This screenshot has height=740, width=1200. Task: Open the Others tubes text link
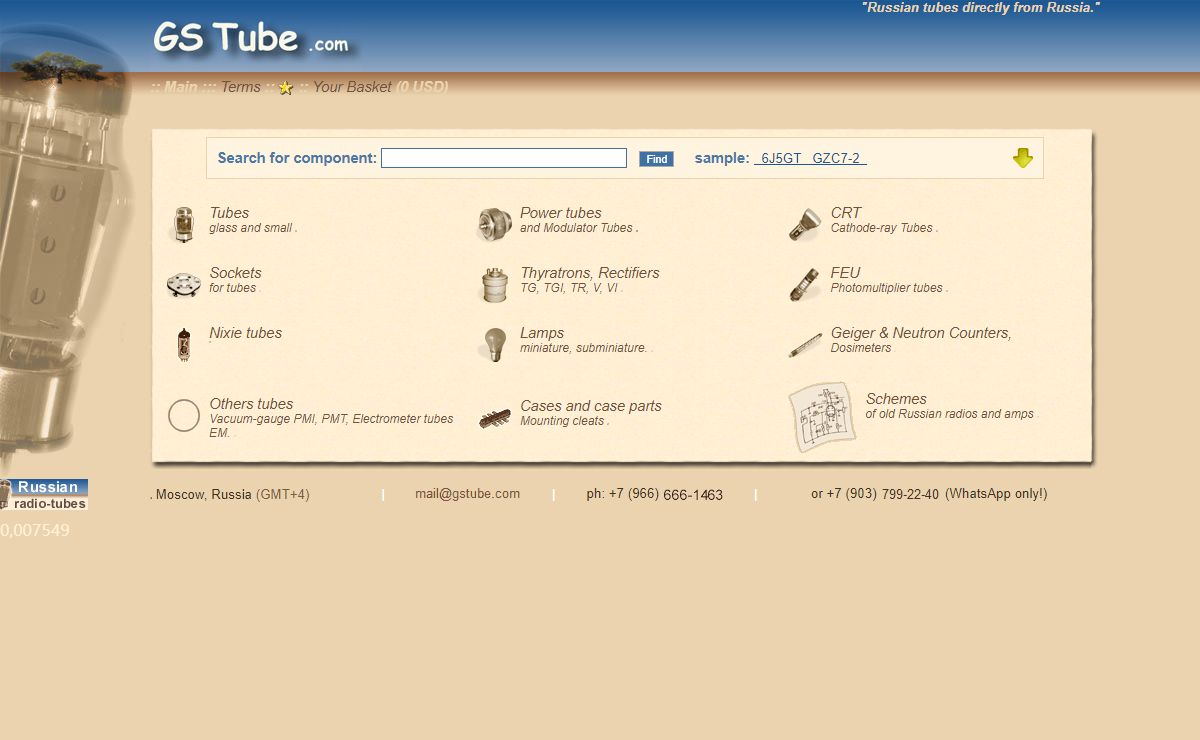pyautogui.click(x=251, y=404)
